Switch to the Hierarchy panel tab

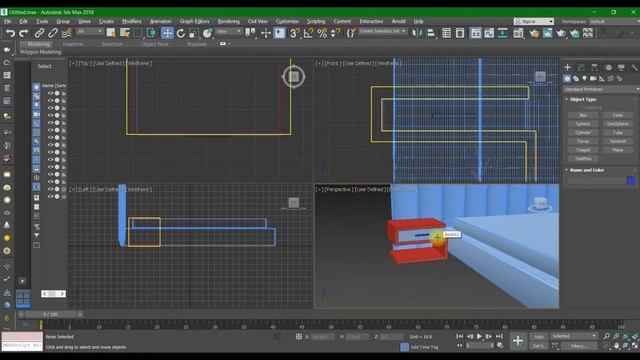[594, 67]
